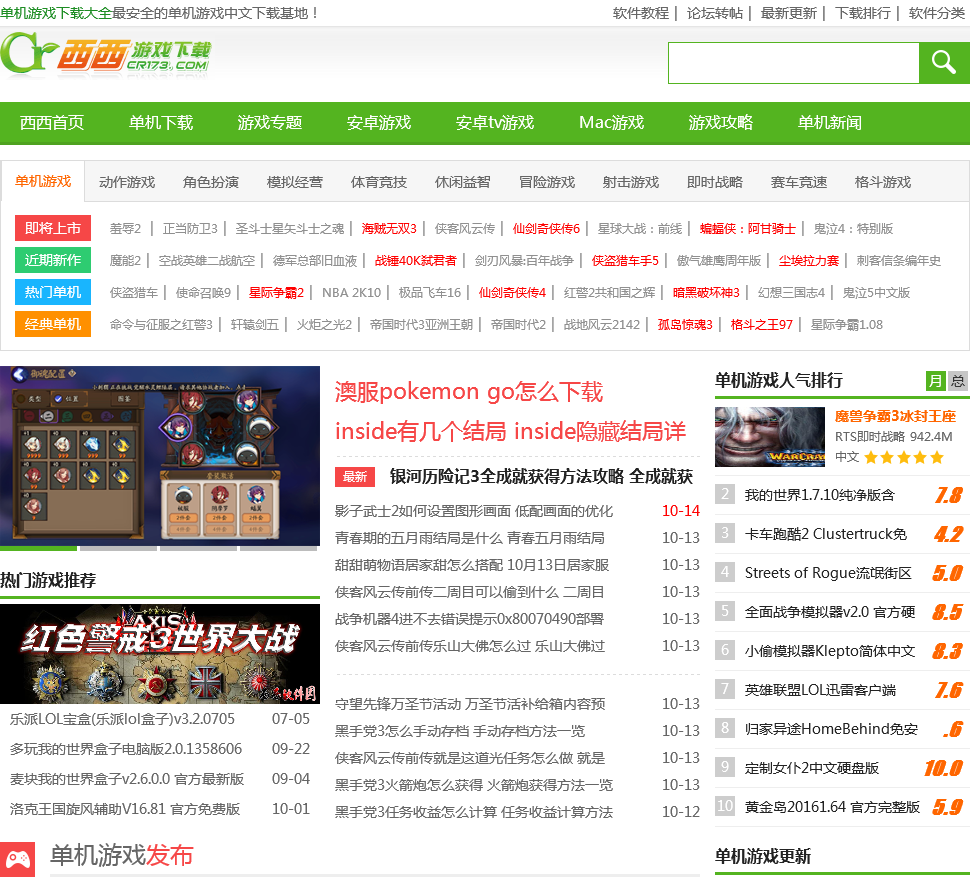The width and height of the screenshot is (970, 882).
Task: Click the red gamepad icon beside 单机游戏发布
Action: pos(18,859)
